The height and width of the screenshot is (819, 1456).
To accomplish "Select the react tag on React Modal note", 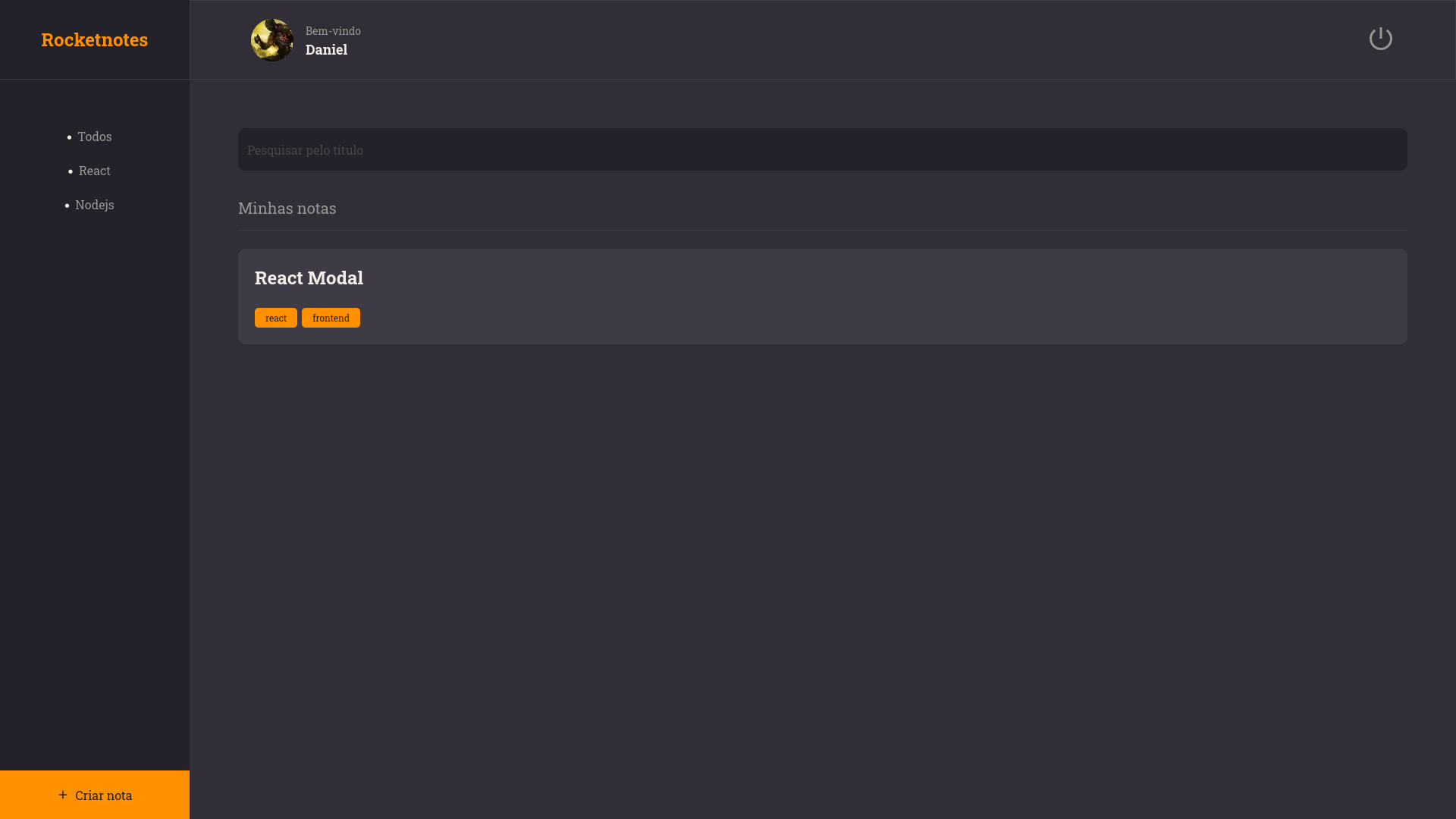I will point(275,318).
